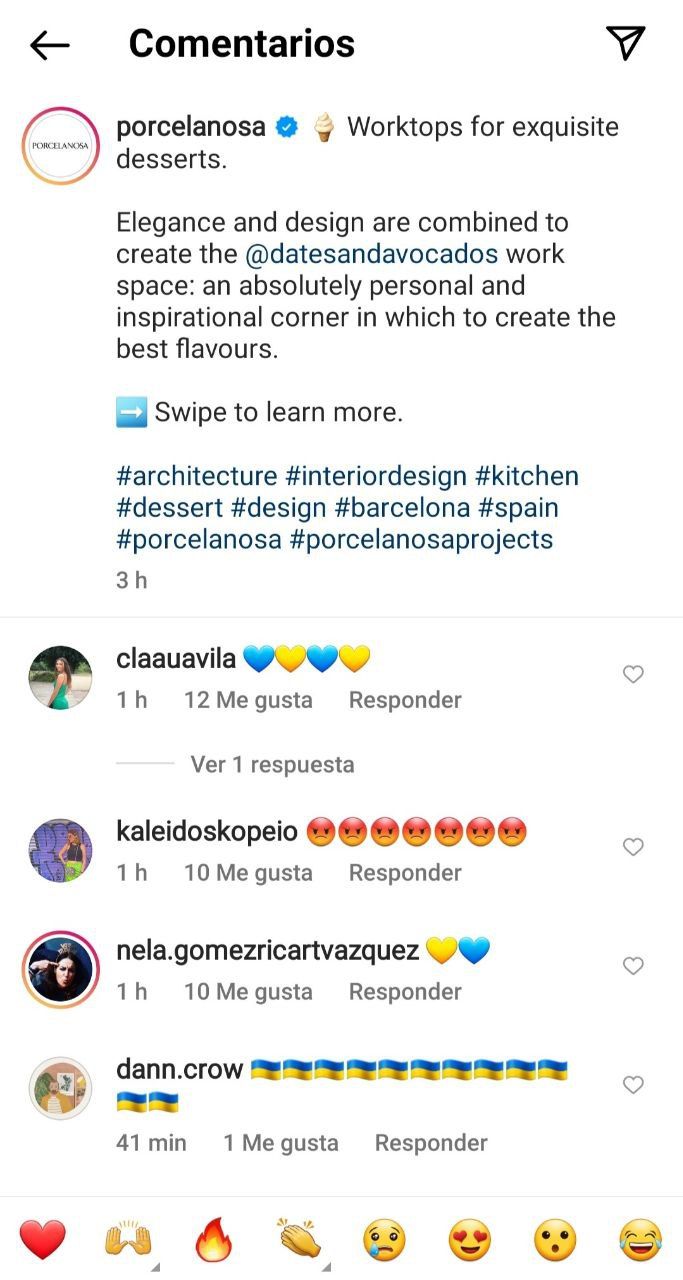The width and height of the screenshot is (683, 1280).
Task: View Porcelanosa profile picture
Action: click(x=61, y=146)
